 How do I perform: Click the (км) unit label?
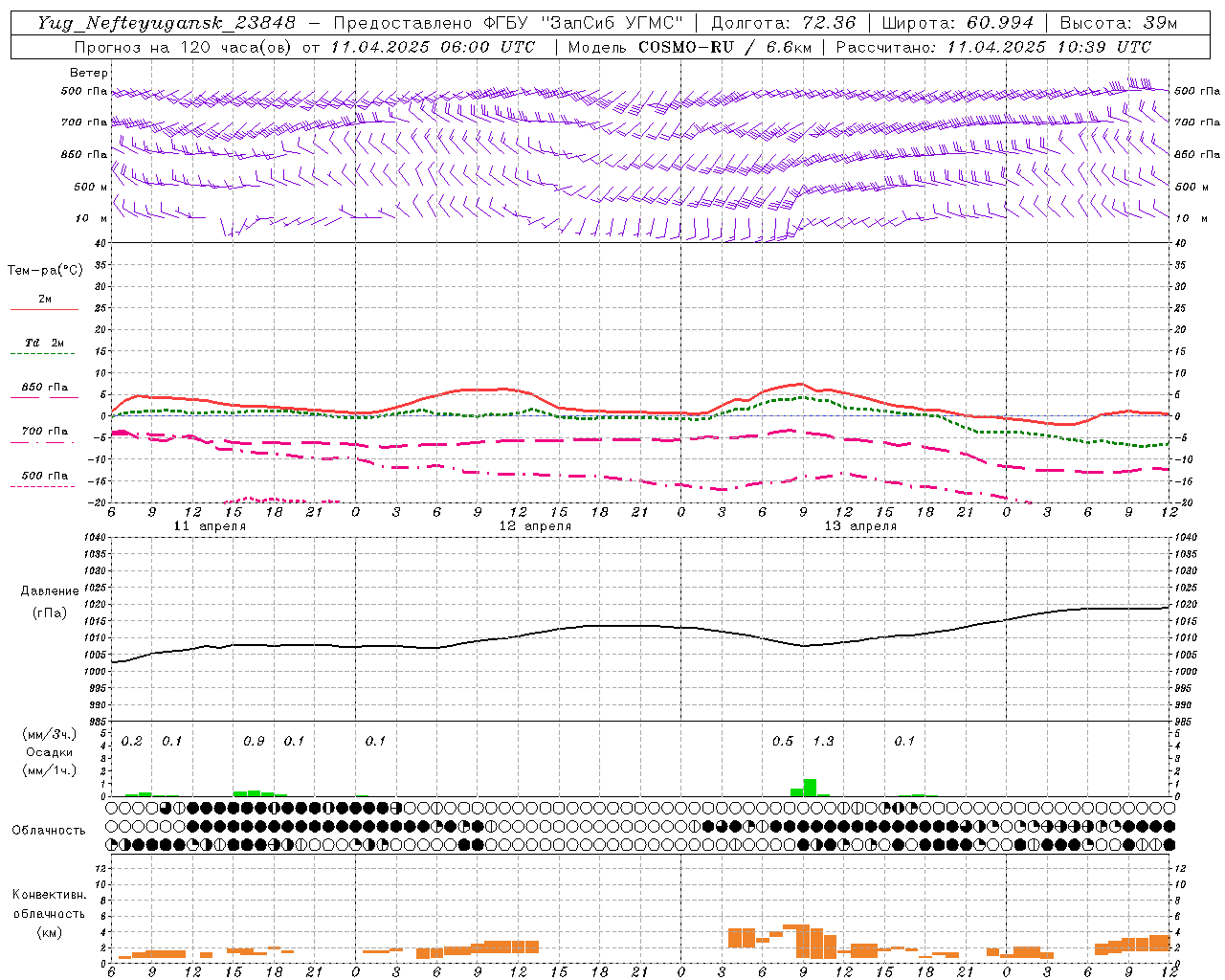[49, 932]
